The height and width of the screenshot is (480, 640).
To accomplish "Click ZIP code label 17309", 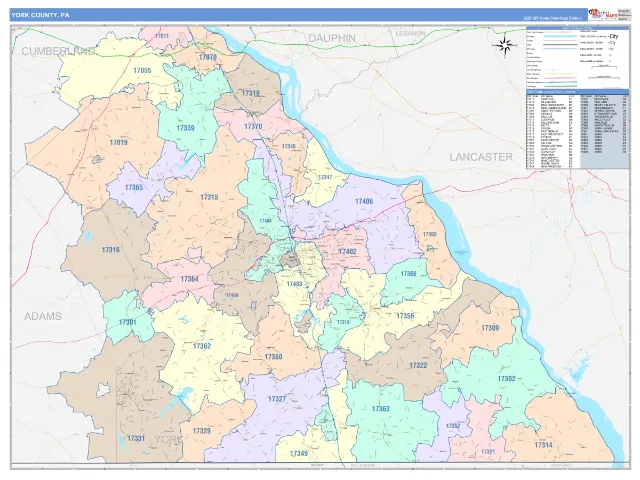I will (x=490, y=328).
